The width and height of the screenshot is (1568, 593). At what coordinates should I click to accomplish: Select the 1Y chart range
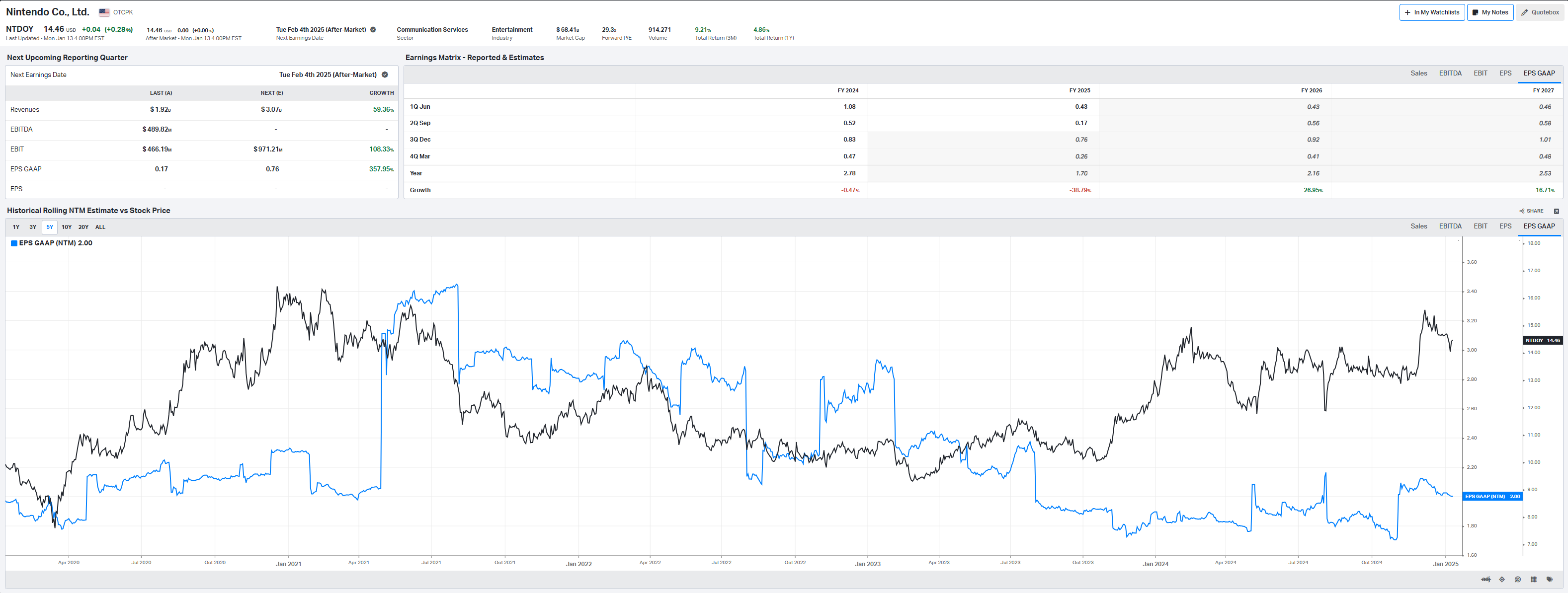16,227
